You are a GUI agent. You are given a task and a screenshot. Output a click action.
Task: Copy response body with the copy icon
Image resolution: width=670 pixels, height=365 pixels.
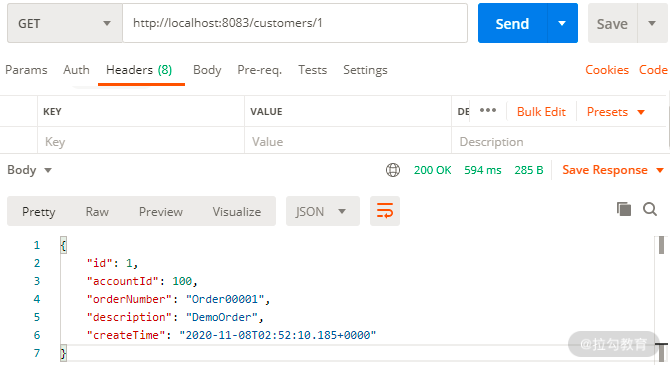(x=624, y=209)
